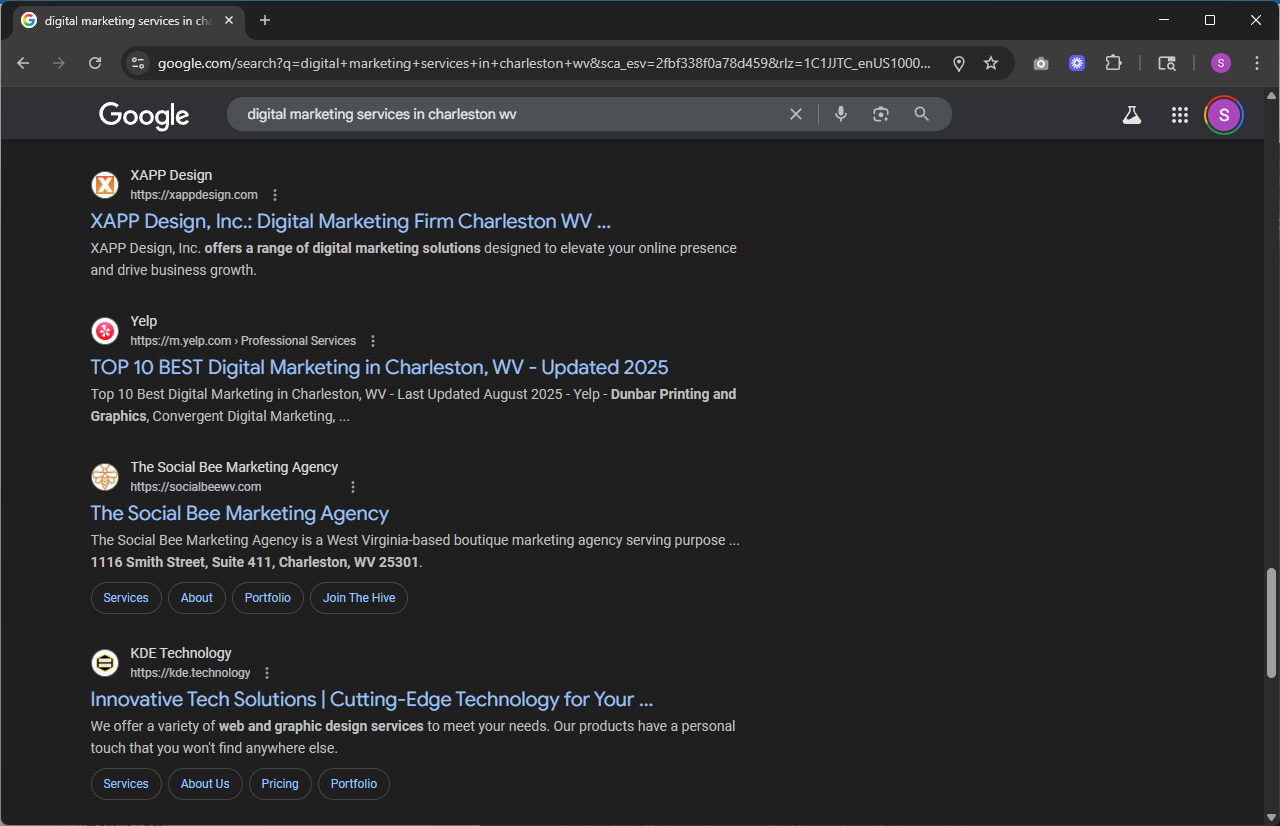Open more options for KDE Technology result
The width and height of the screenshot is (1280, 826).
coord(267,673)
